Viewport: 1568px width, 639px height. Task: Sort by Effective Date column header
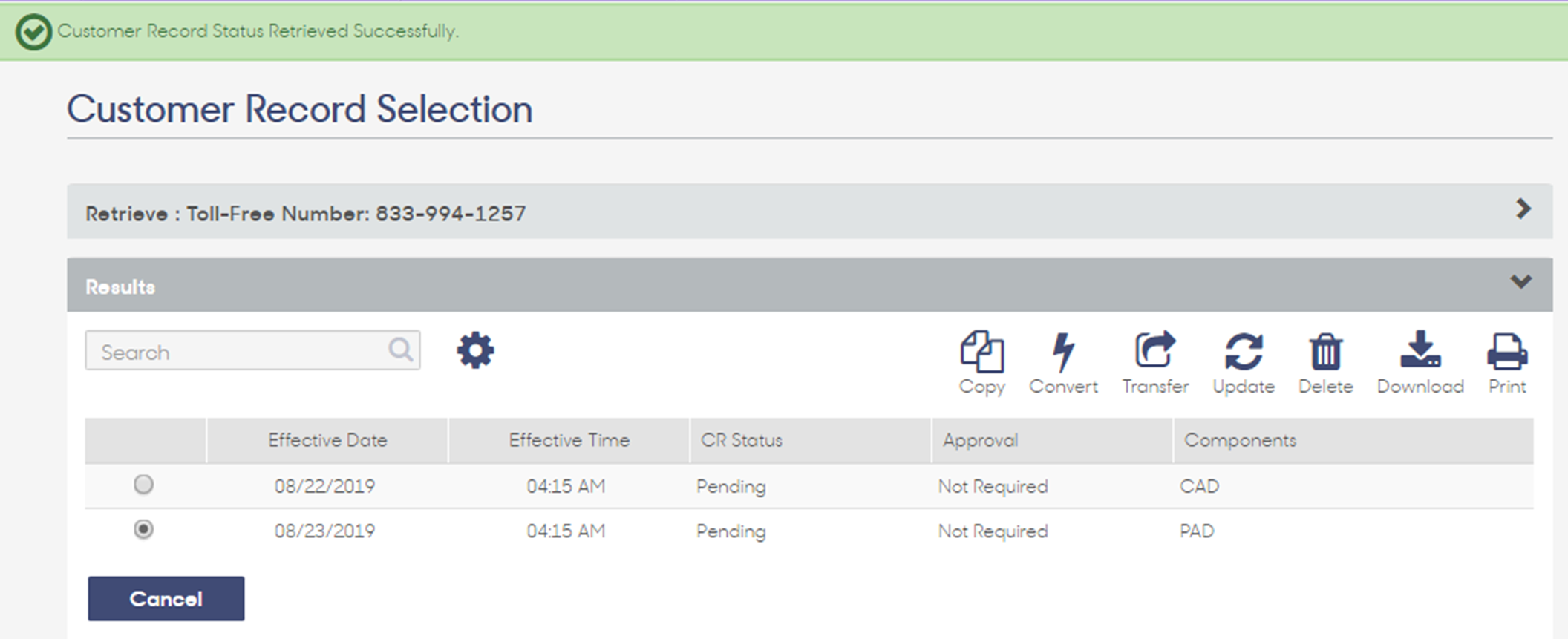coord(327,440)
